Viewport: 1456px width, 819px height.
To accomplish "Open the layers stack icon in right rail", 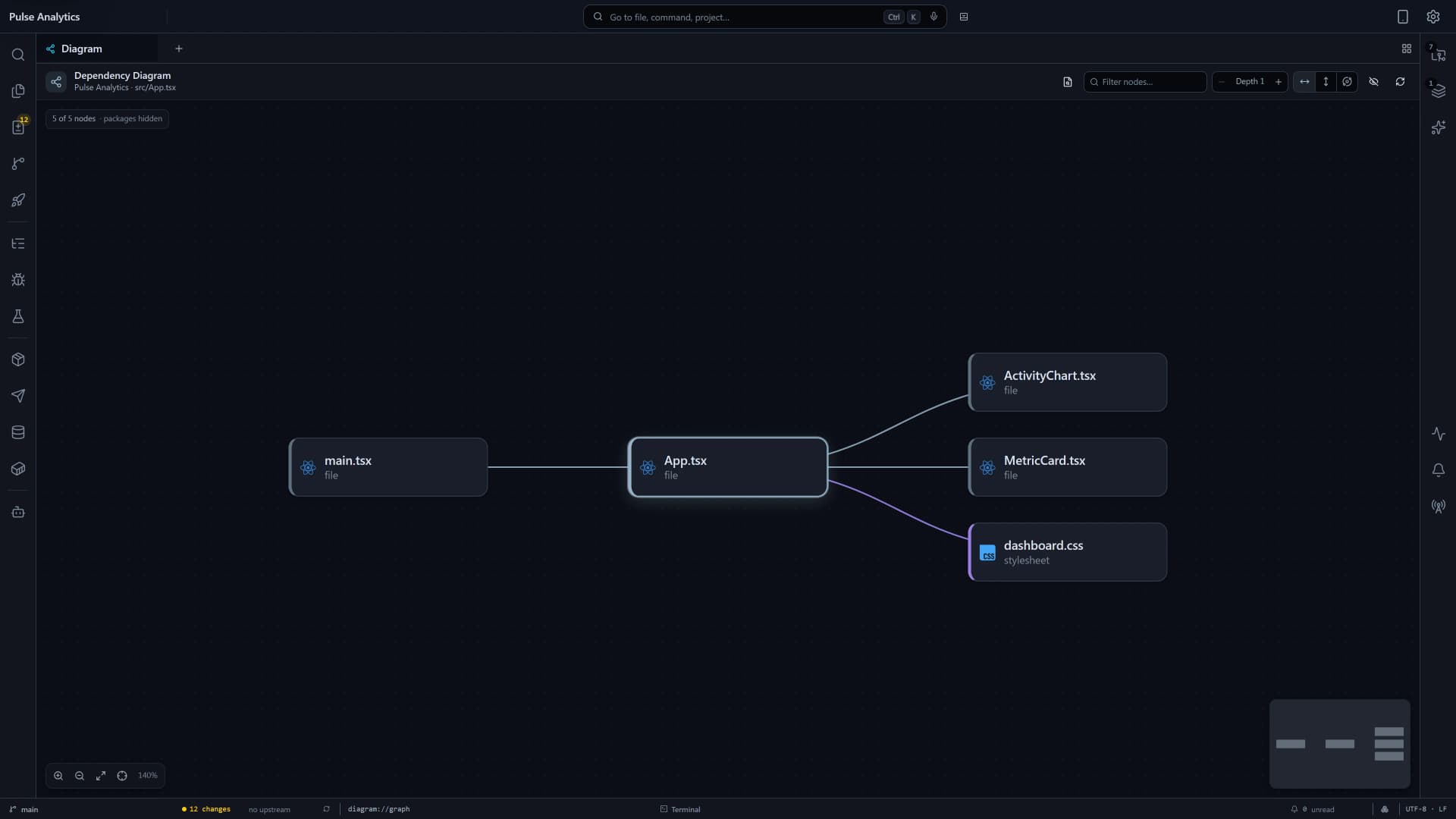I will tap(1438, 91).
